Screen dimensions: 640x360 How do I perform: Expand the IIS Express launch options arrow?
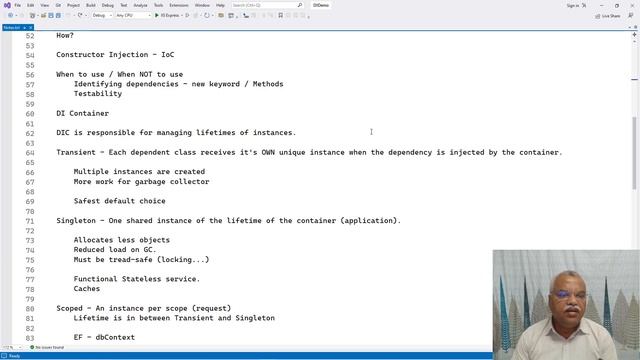pyautogui.click(x=182, y=15)
